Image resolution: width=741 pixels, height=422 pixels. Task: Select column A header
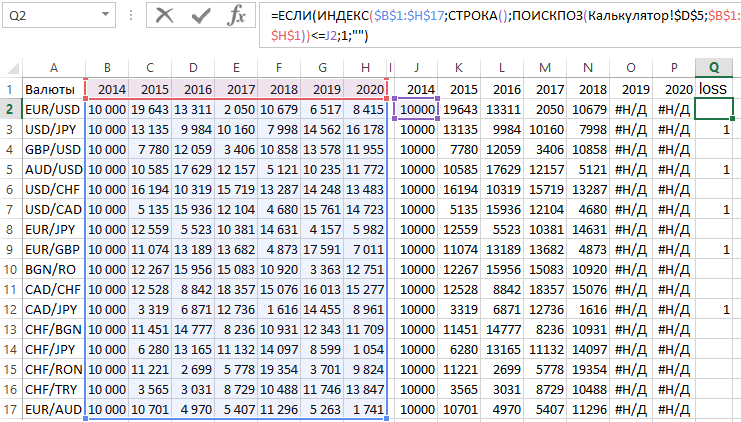54,68
